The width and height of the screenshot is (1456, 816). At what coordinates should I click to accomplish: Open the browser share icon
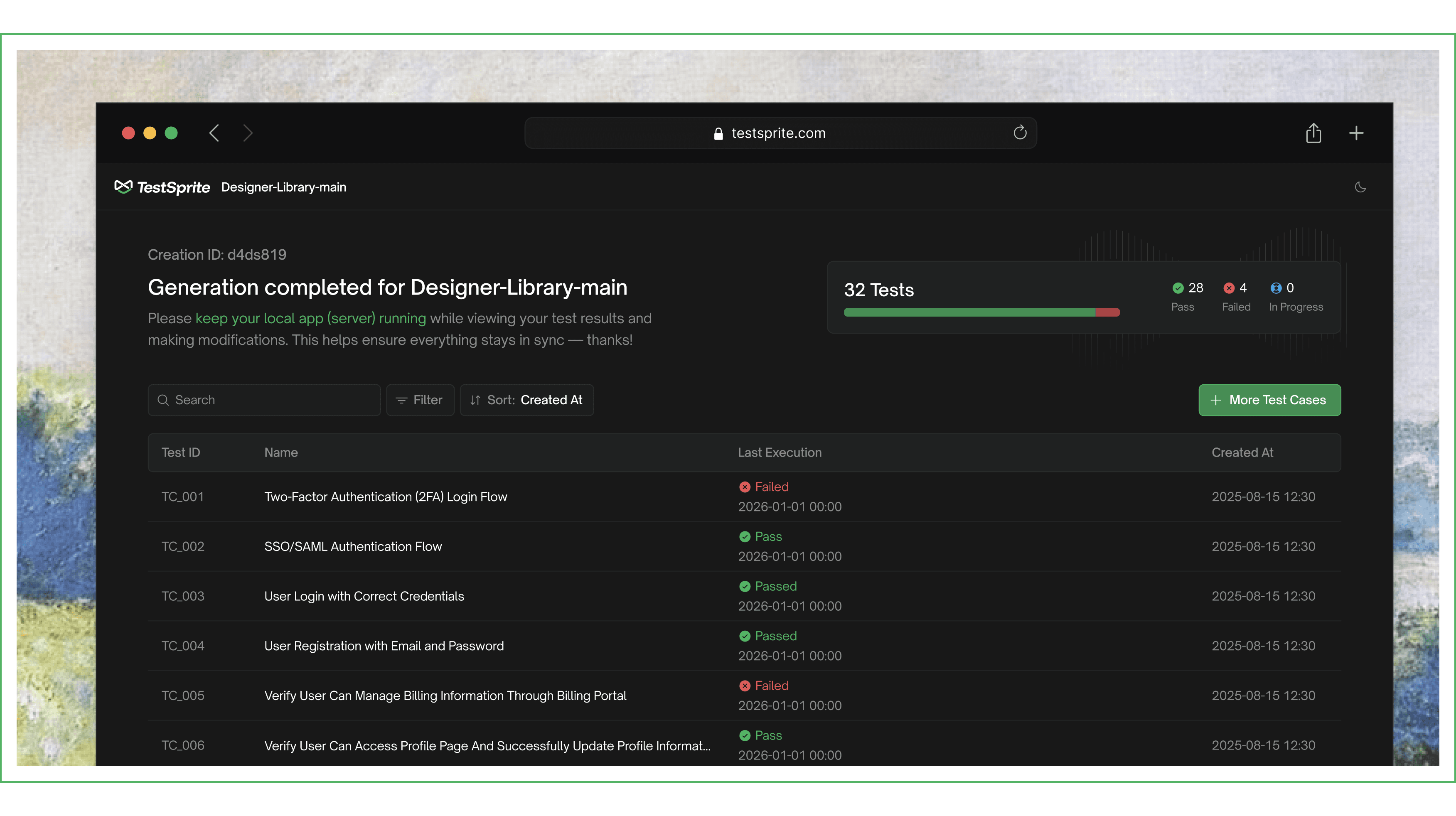click(x=1313, y=133)
